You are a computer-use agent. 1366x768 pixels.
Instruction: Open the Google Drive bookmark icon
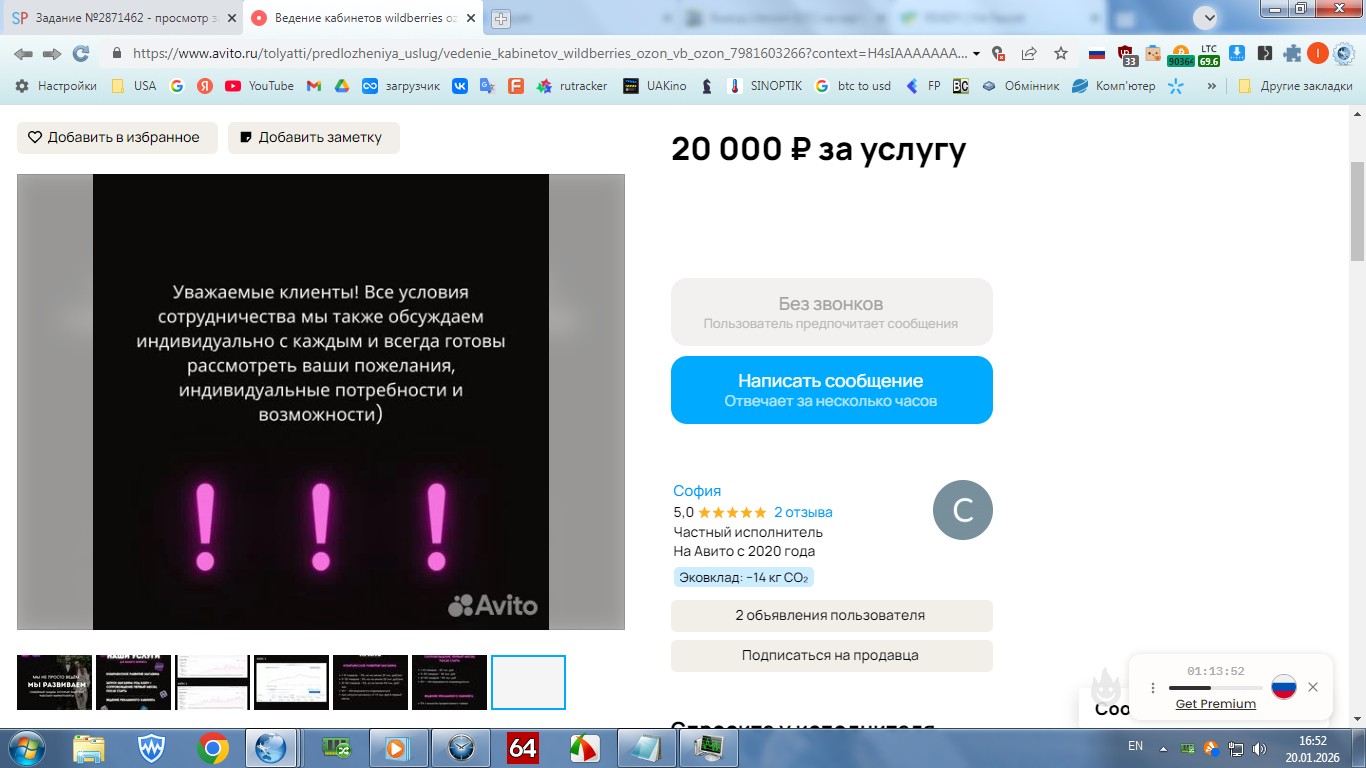pos(341,86)
